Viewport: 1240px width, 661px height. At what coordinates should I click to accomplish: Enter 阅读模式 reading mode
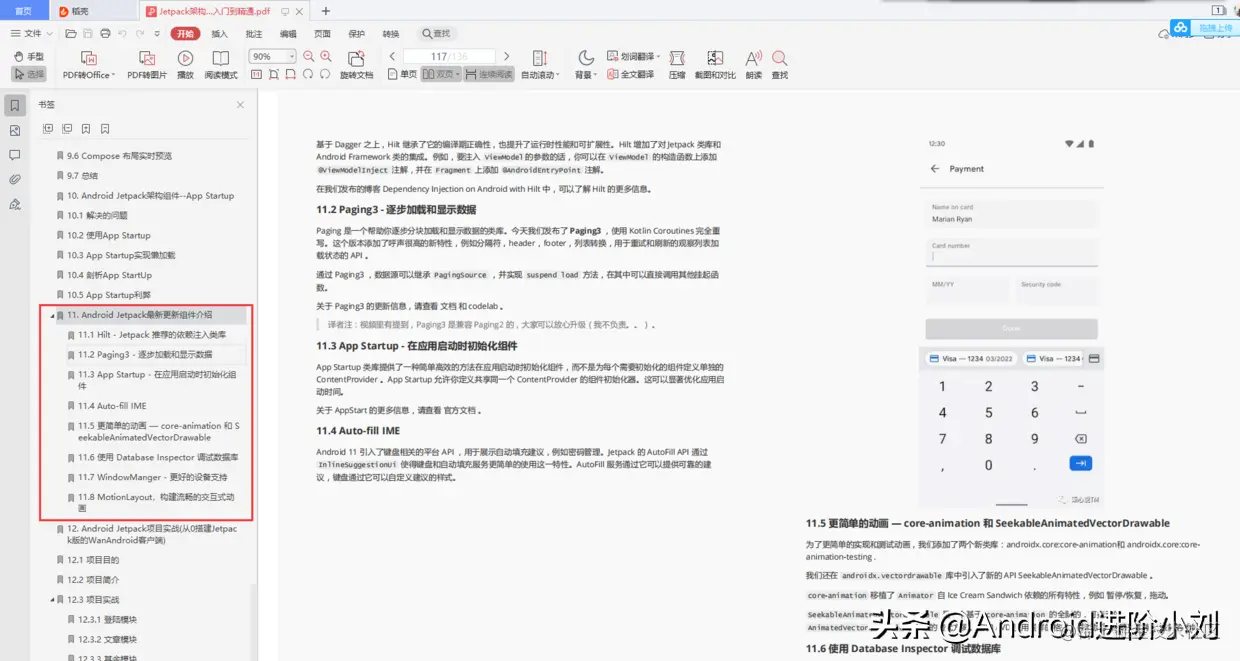coord(221,65)
